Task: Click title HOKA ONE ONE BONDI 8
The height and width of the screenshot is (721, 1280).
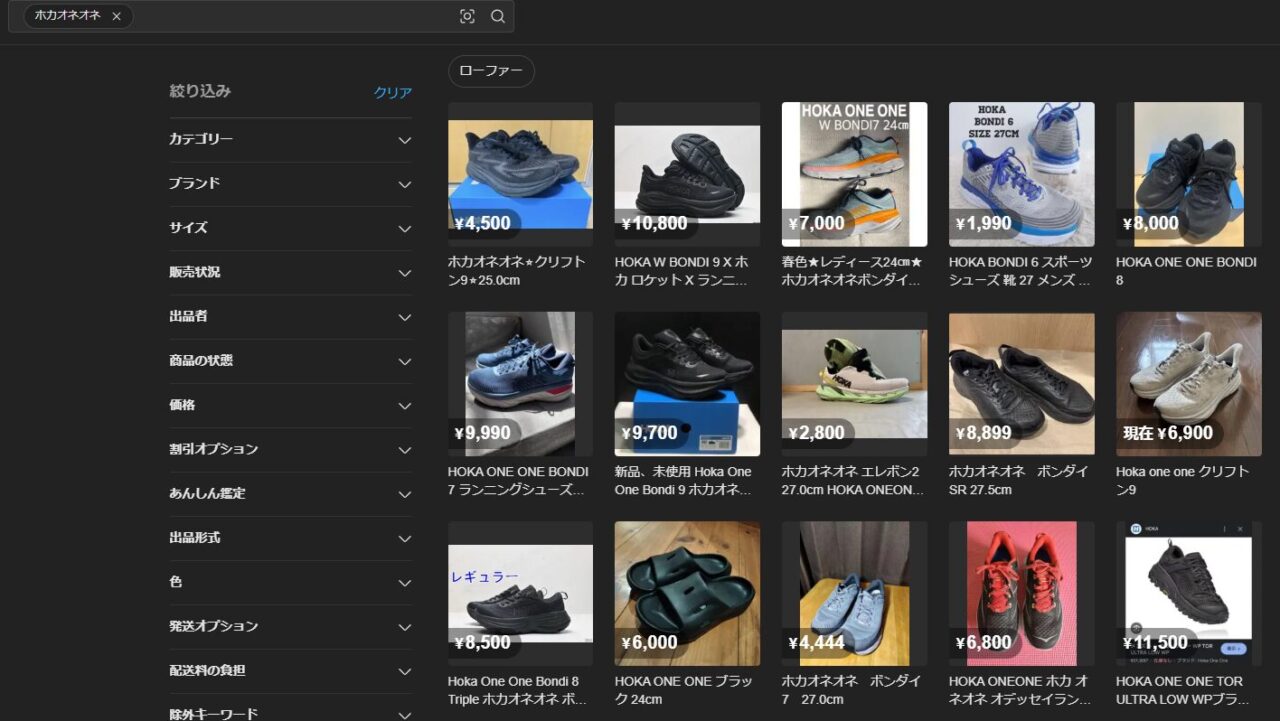Action: [x=1187, y=271]
